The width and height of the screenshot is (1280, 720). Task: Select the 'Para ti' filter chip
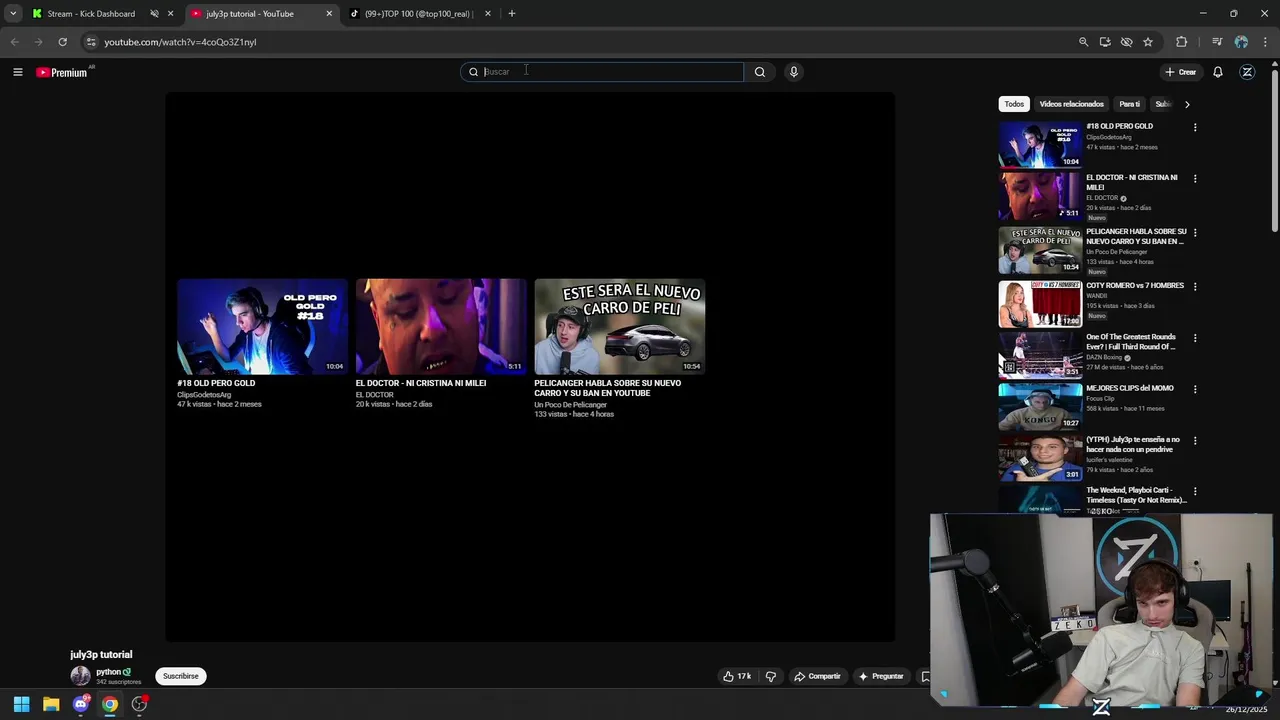(1129, 104)
